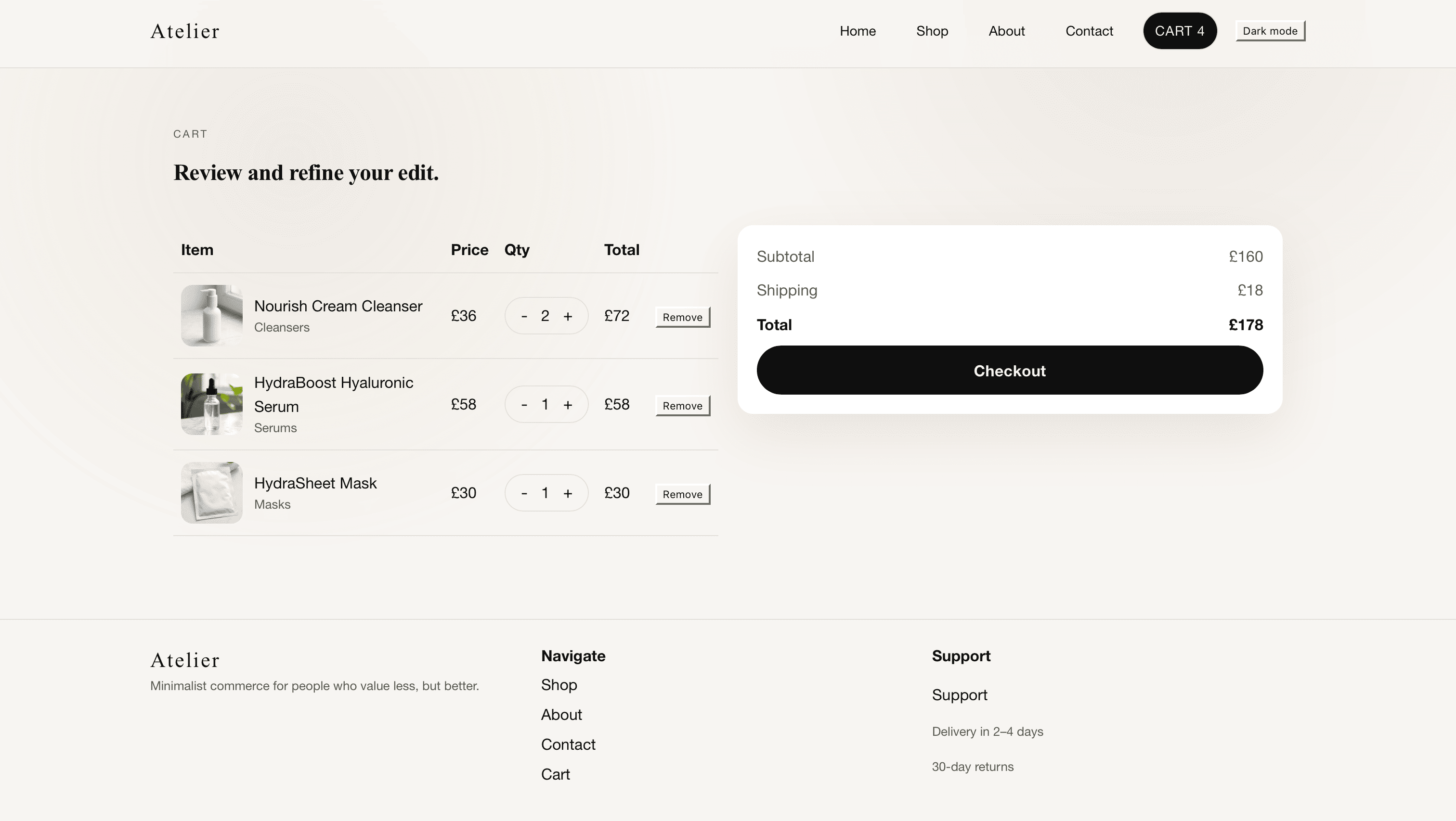The image size is (1456, 821).
Task: Decrease HydraSheet Mask quantity
Action: tap(524, 493)
